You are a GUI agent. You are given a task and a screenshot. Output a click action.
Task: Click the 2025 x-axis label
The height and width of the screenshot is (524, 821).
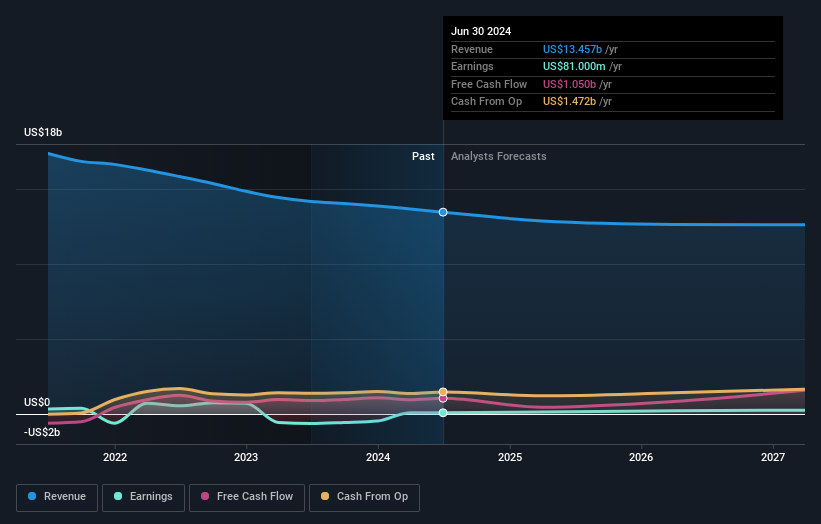[x=510, y=457]
